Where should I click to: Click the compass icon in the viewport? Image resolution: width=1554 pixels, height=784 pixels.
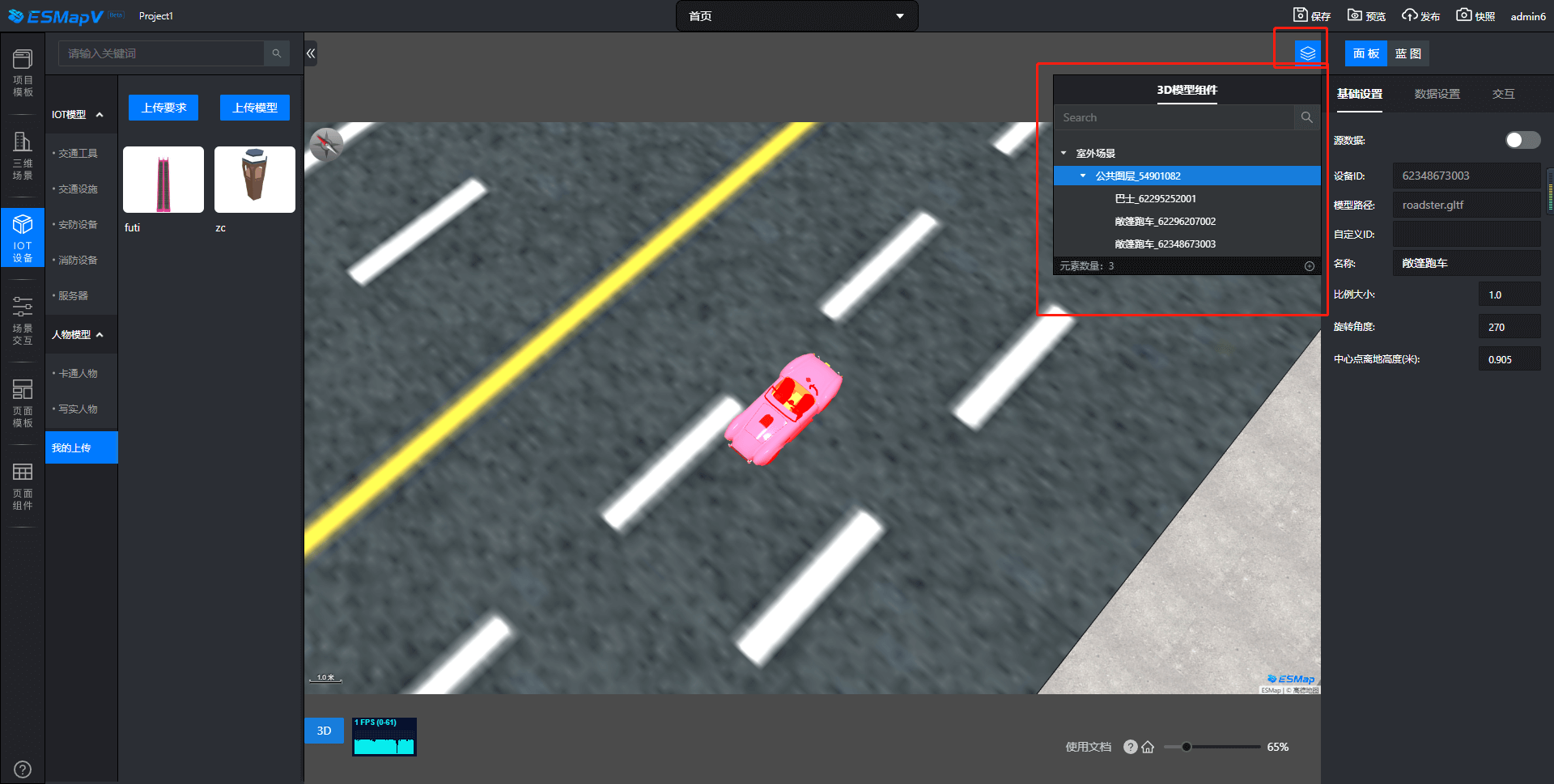point(327,145)
